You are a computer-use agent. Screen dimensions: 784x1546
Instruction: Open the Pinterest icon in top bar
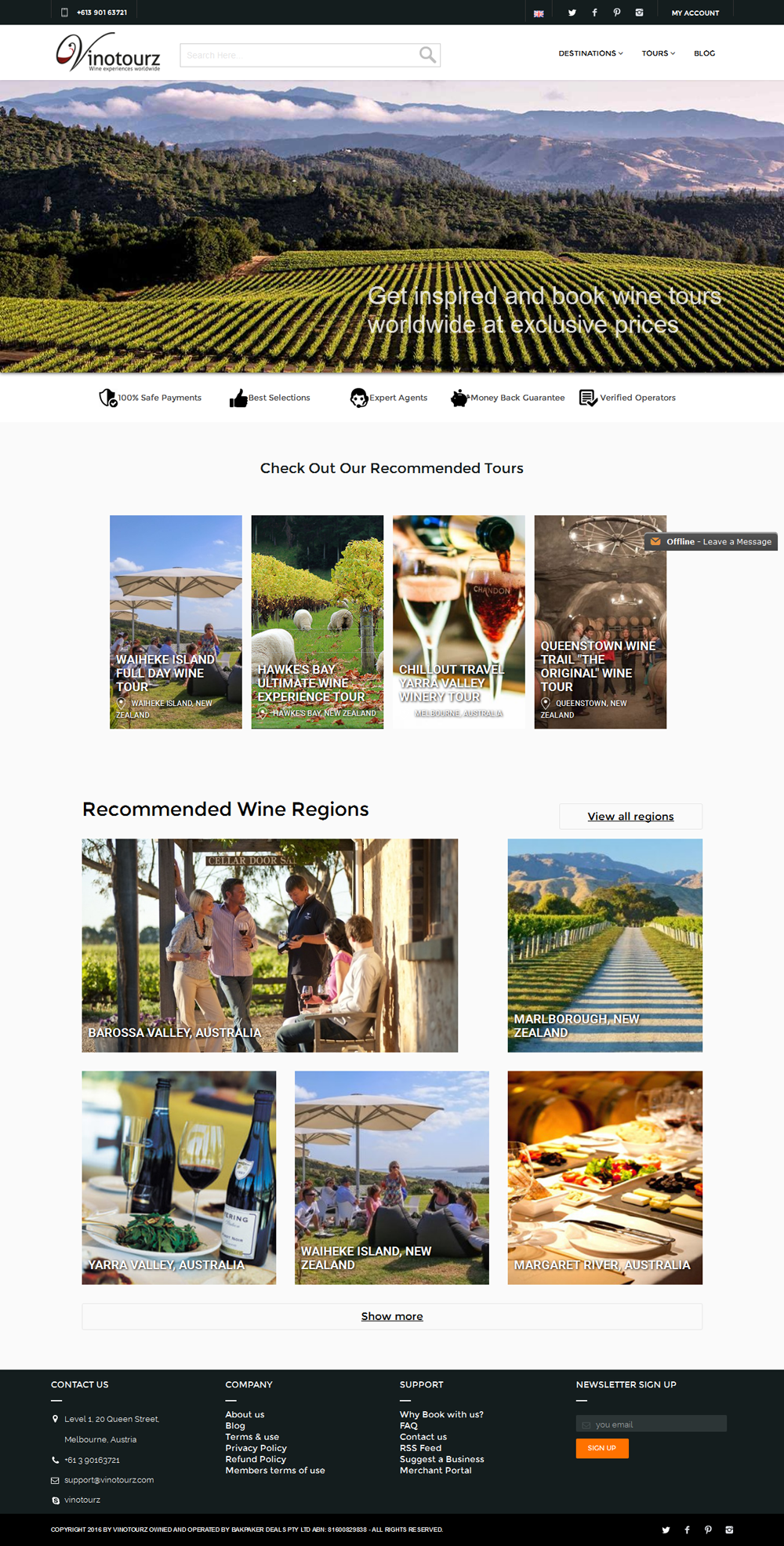[617, 13]
